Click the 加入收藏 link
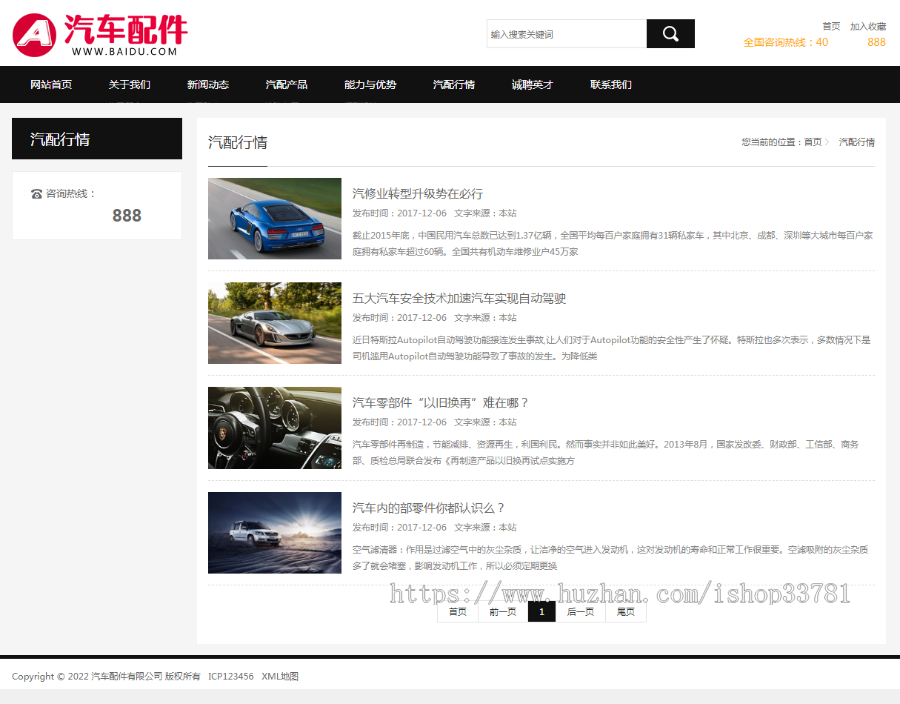The width and height of the screenshot is (900, 704). [868, 26]
